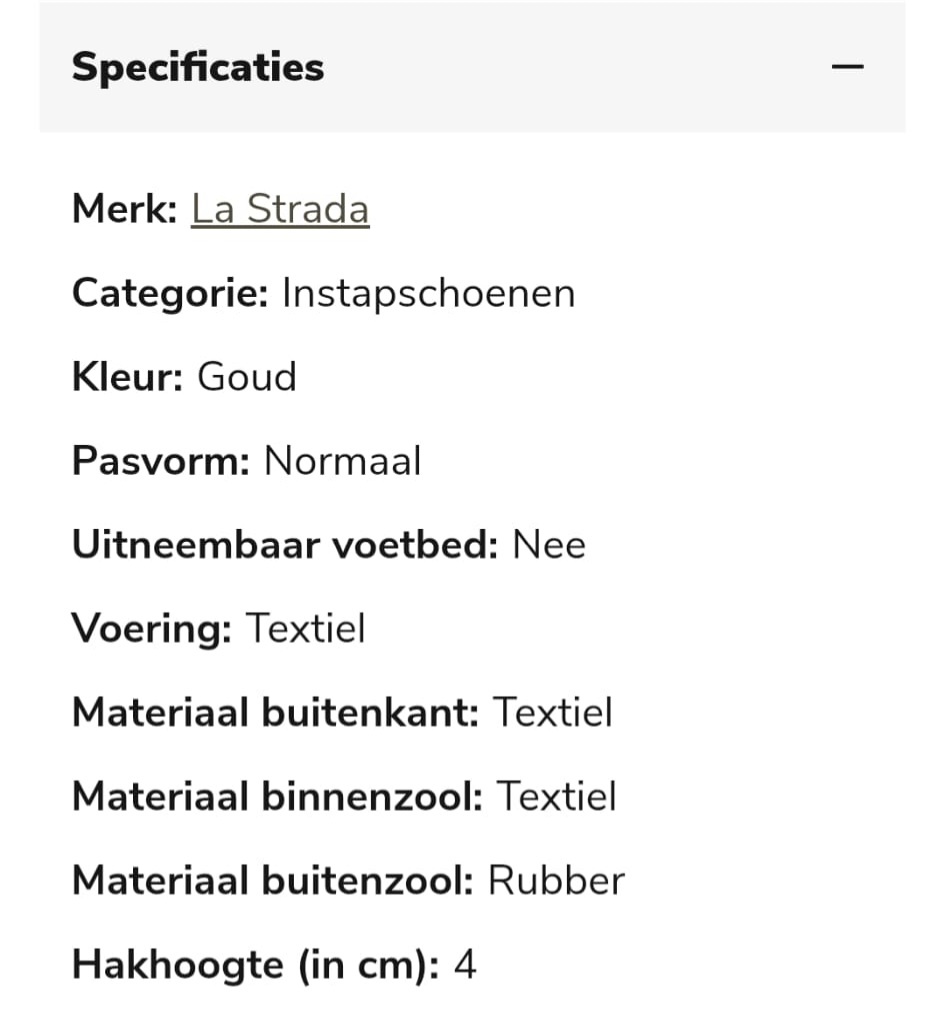The image size is (944, 1009).
Task: Click the Specificaties section heading
Action: [x=198, y=68]
